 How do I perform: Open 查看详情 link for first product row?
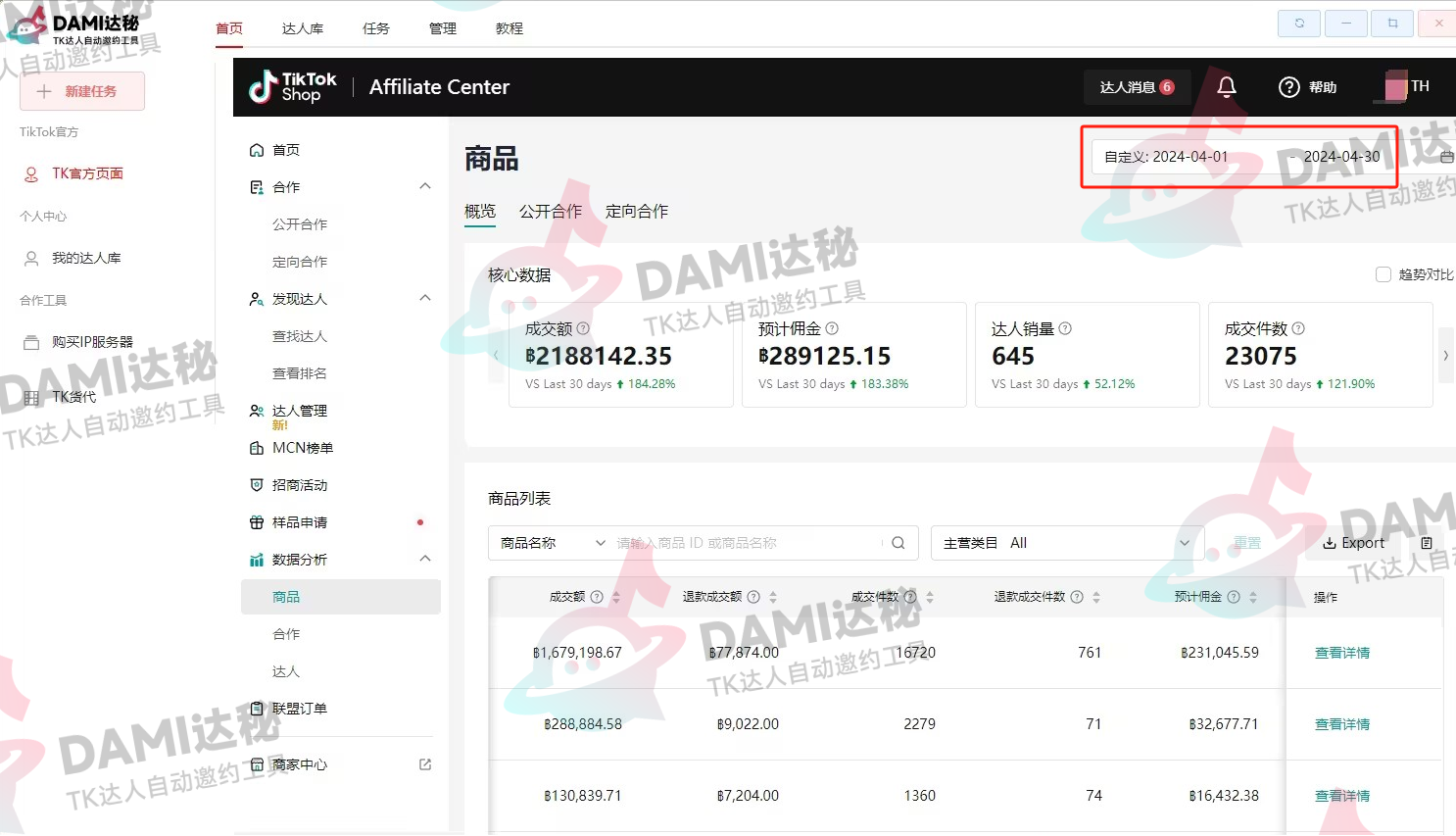(1342, 653)
